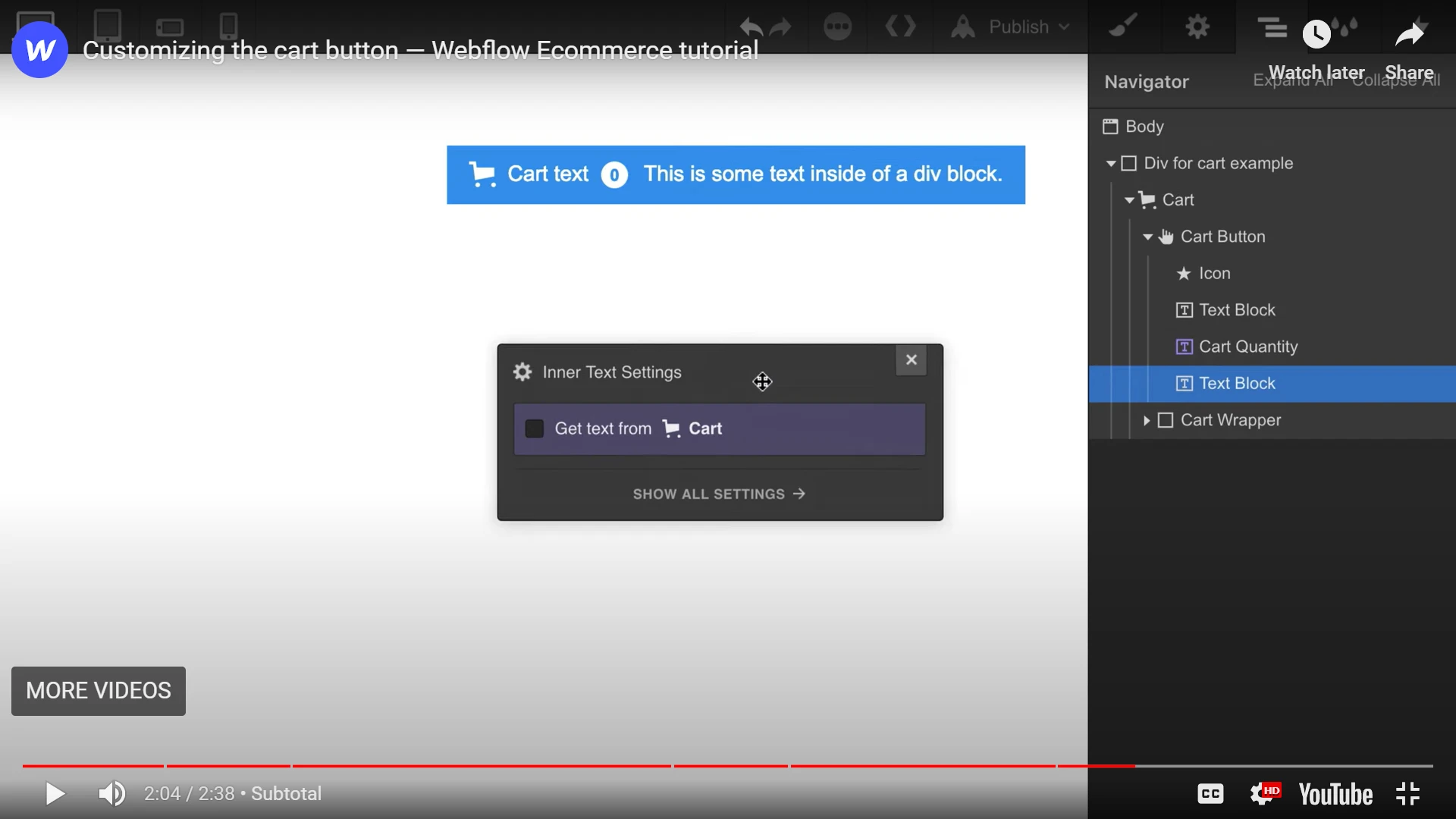The width and height of the screenshot is (1456, 819).
Task: Select the Text Block inside Cart Quantity
Action: (x=1237, y=382)
